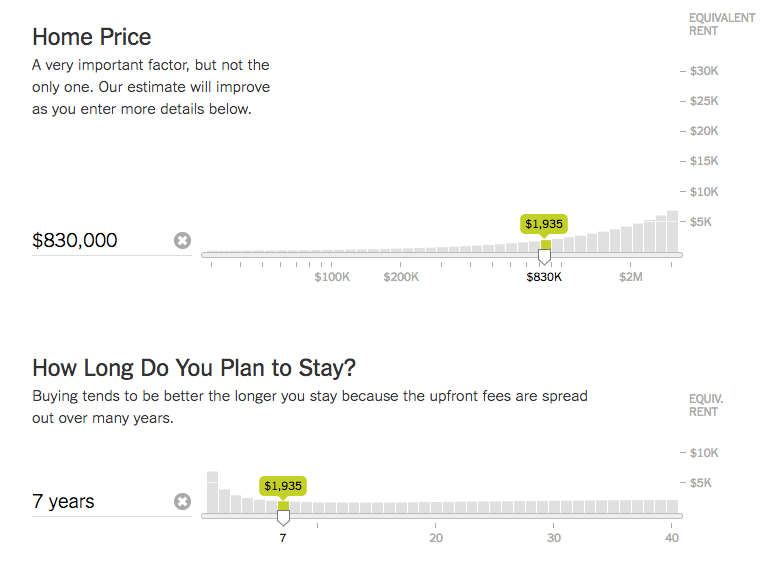Select the 40 year mark on stay slider

point(672,538)
